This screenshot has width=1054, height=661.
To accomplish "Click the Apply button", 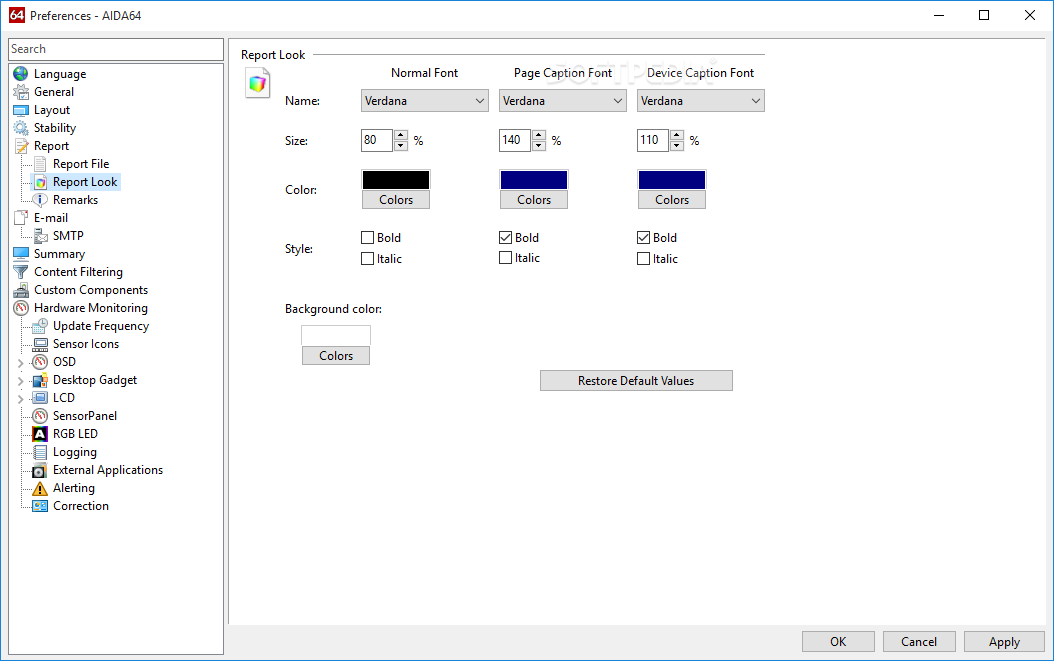I will point(1004,641).
